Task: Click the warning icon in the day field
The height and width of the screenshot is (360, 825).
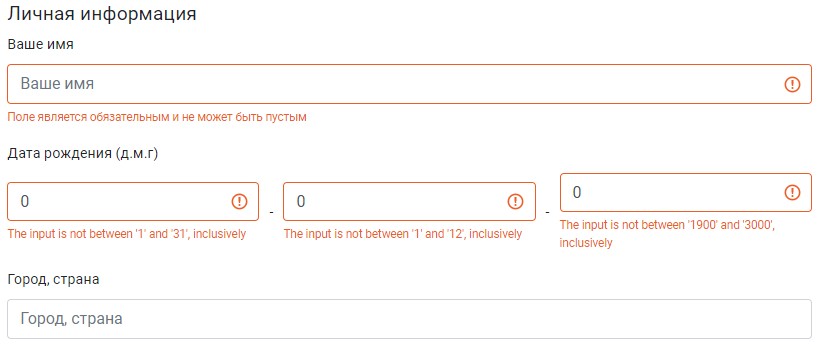Action: coord(239,202)
